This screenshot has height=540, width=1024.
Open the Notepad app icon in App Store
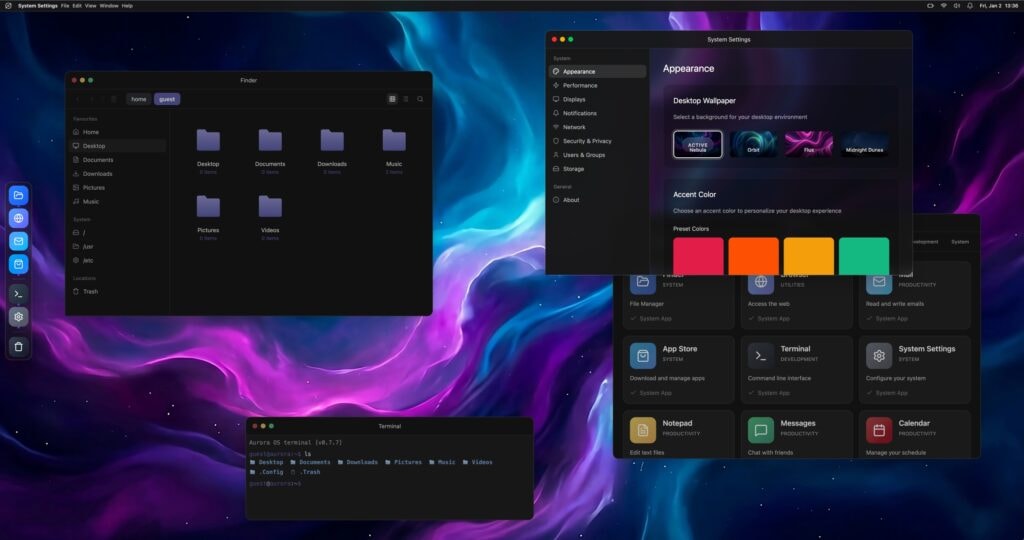(643, 430)
